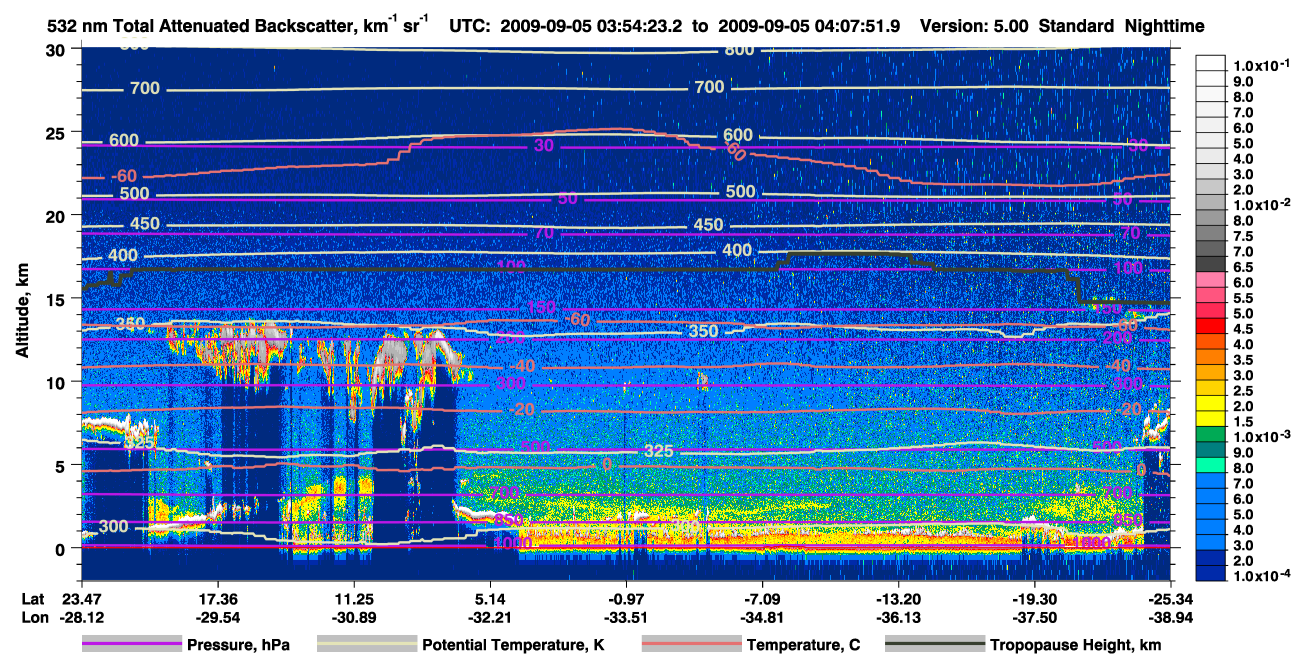Click colorbar label 1.0x10-4 at the bottom
The height and width of the screenshot is (667, 1300).
click(1262, 575)
